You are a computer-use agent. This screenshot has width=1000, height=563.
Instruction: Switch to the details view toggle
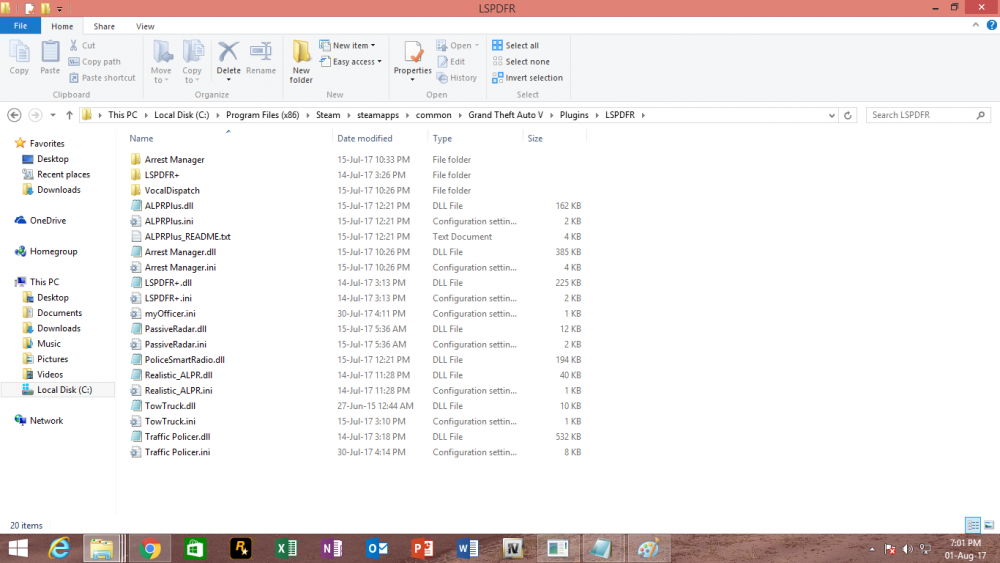pos(973,525)
